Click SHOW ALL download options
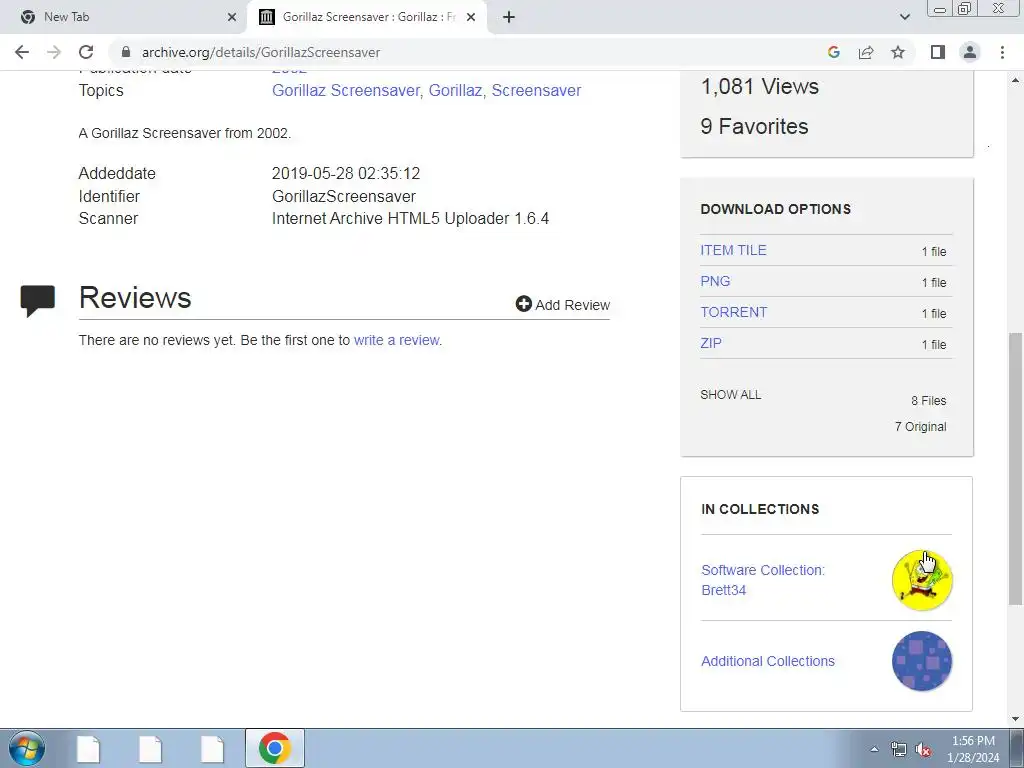This screenshot has width=1024, height=768. (731, 394)
